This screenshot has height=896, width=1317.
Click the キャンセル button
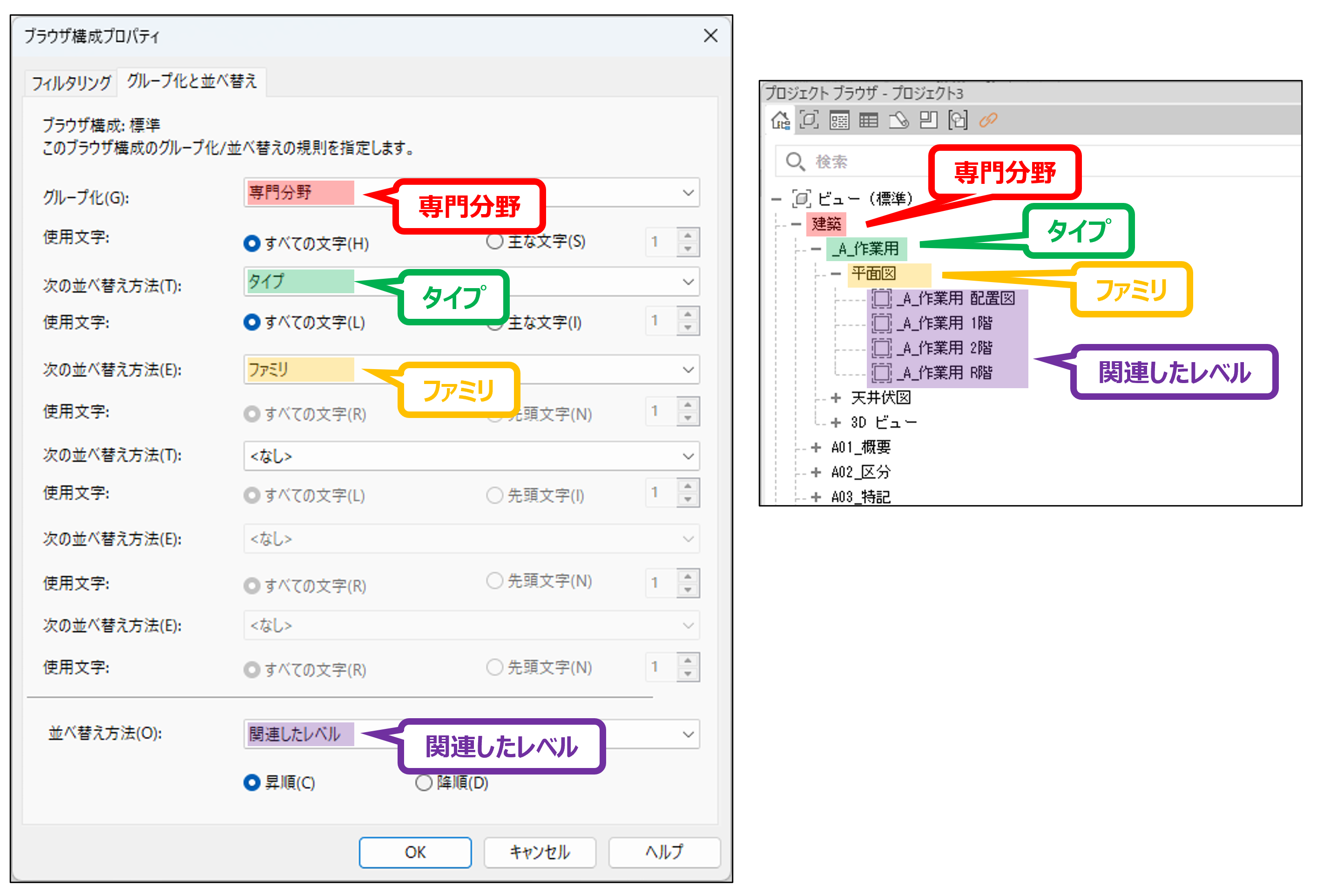[540, 852]
